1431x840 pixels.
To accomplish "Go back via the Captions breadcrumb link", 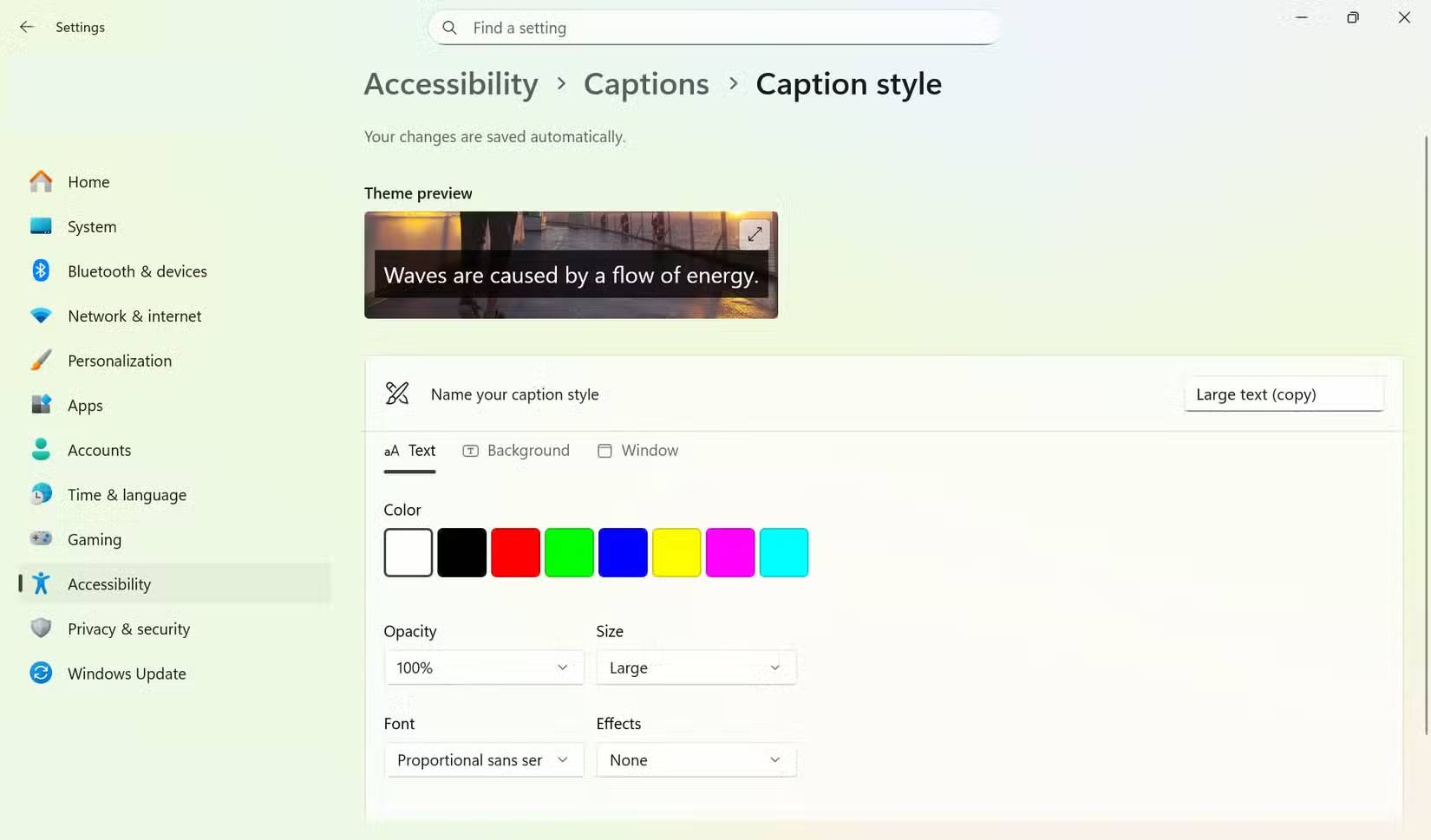I will [x=645, y=83].
